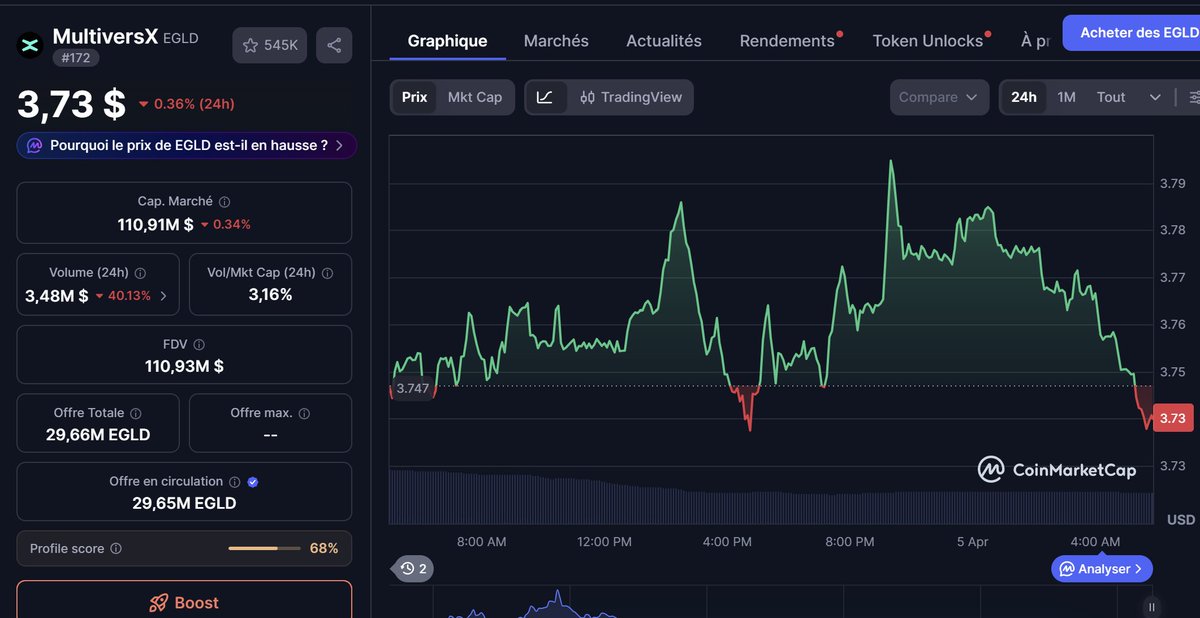
Task: Click info icon next to FDV
Action: tap(199, 344)
